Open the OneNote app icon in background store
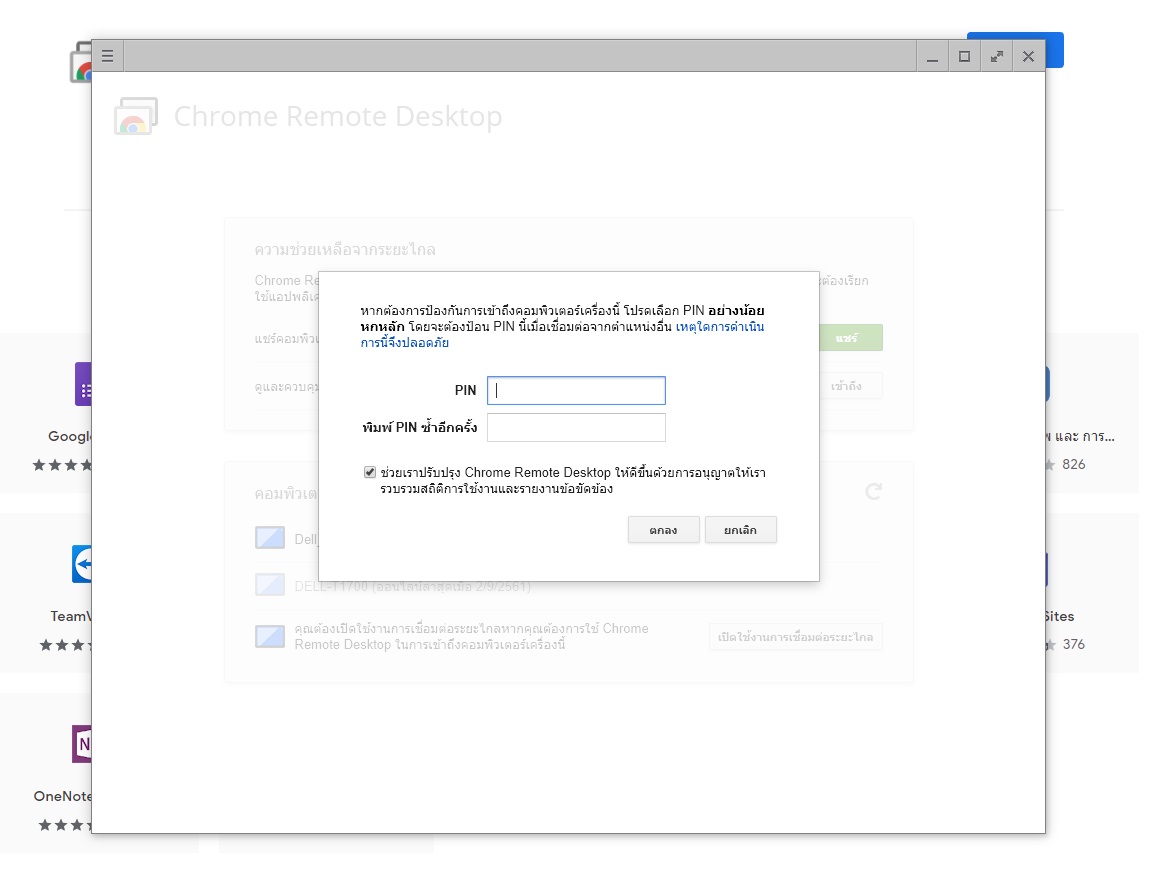1153x876 pixels. coord(82,744)
